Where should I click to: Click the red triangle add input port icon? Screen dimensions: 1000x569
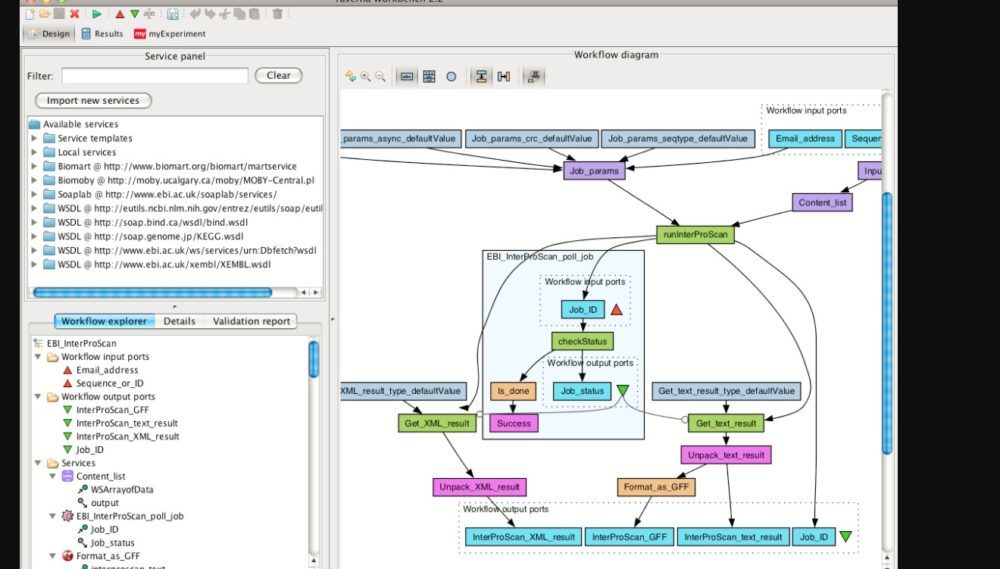(x=119, y=13)
